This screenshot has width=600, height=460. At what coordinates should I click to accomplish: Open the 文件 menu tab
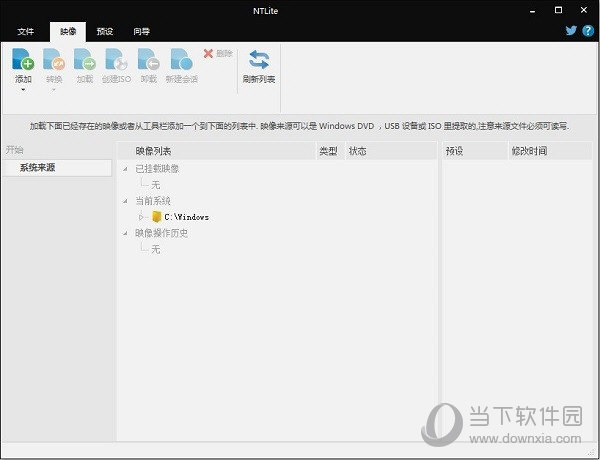(x=26, y=31)
